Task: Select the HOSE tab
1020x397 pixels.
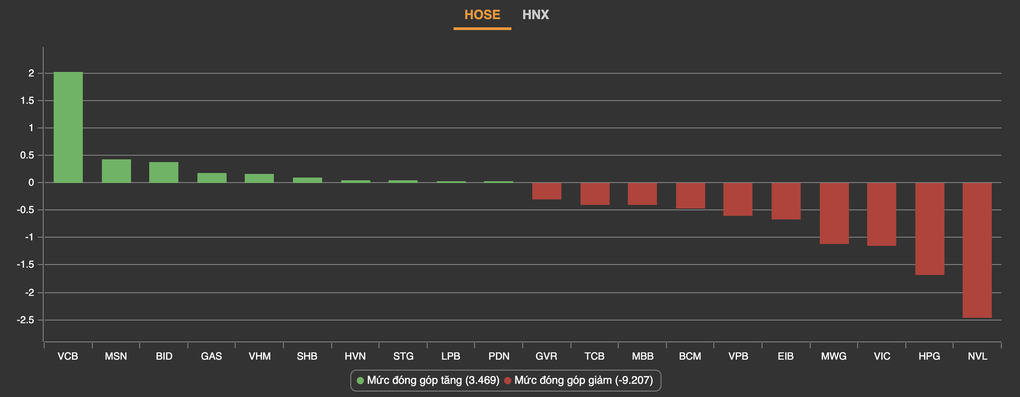Action: 482,15
